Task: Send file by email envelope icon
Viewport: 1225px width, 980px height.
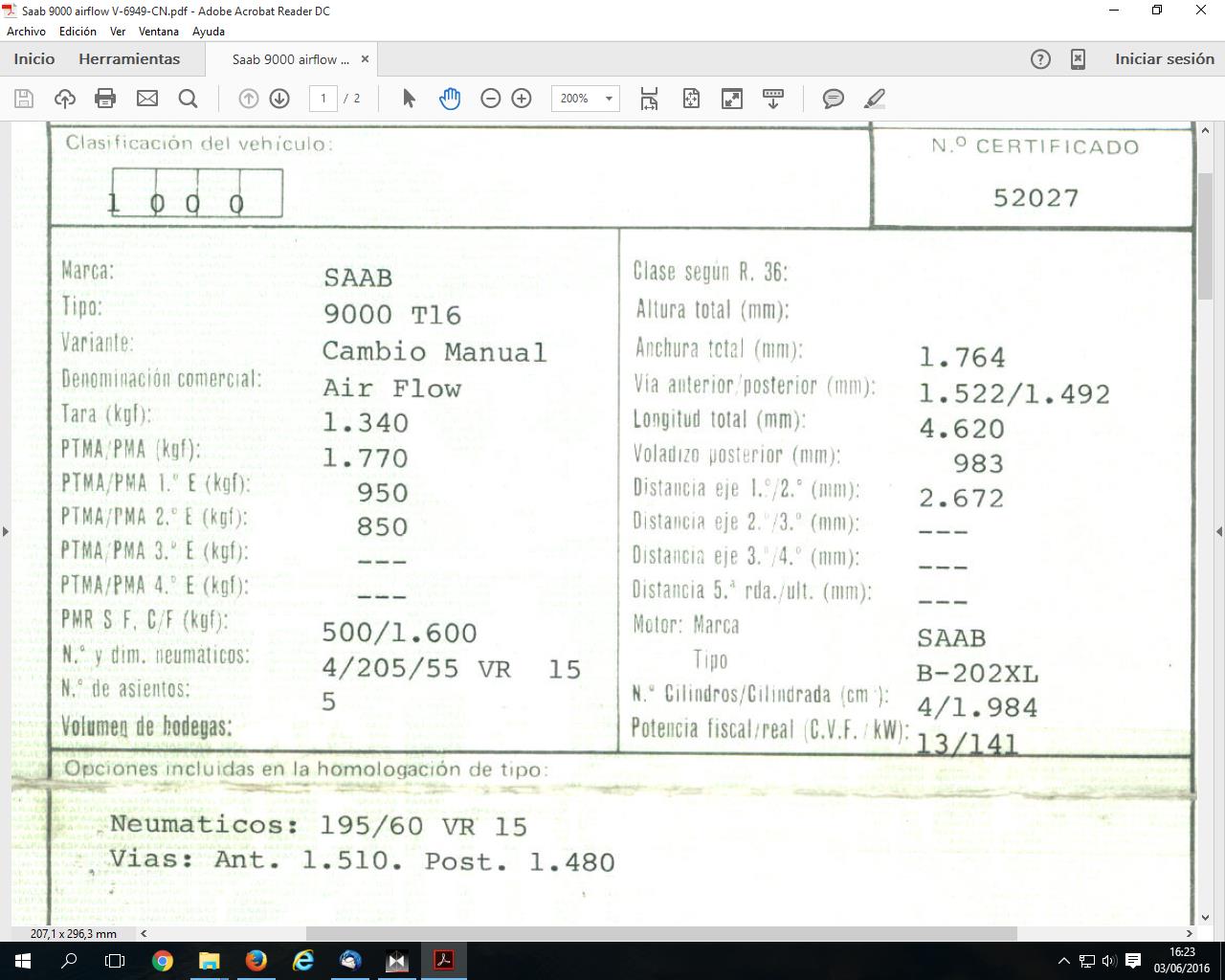Action: 147,99
